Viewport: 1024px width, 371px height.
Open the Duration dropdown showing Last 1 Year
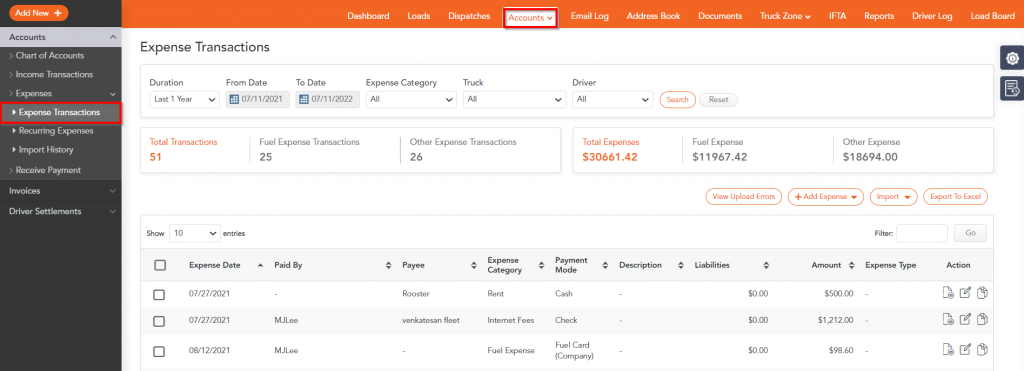pos(184,99)
